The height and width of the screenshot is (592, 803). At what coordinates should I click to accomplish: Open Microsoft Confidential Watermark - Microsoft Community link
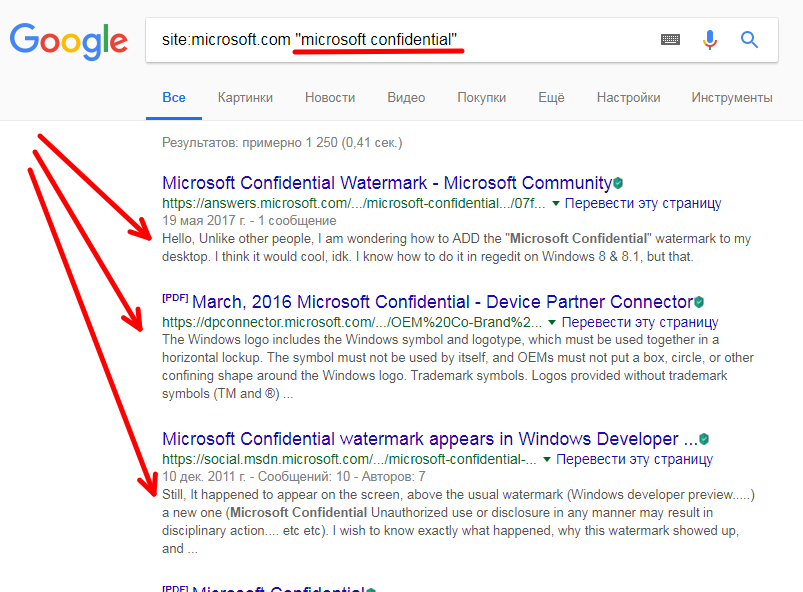tap(386, 183)
